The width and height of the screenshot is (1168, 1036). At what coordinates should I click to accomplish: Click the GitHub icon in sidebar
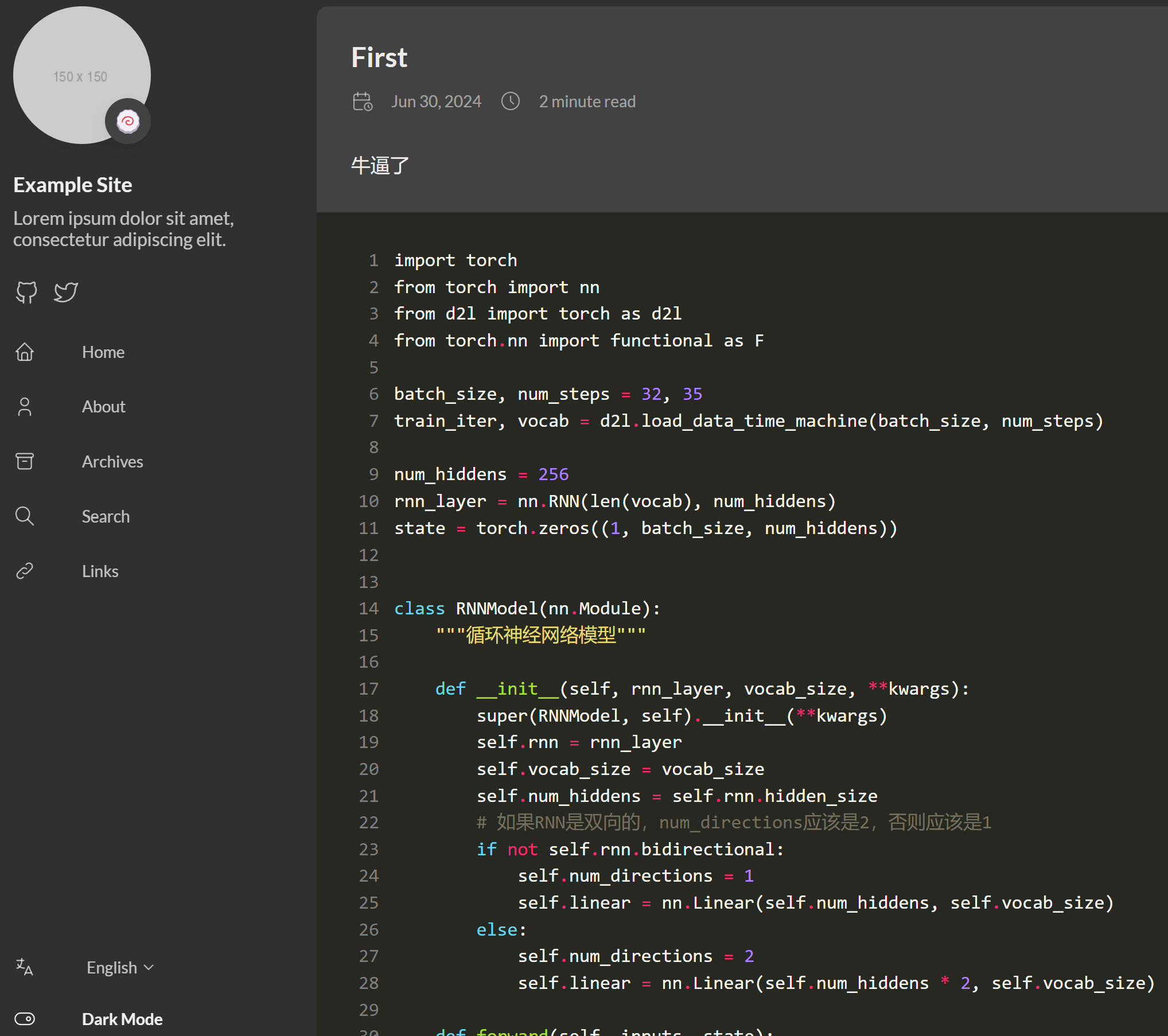tap(26, 292)
